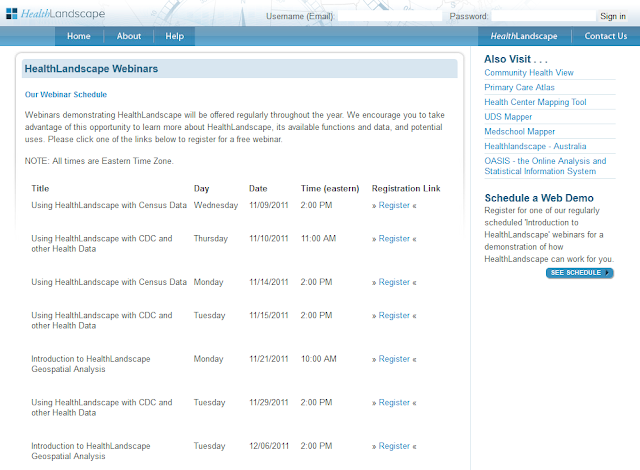Register for 11/10/2011 CDC webinar
640x470 pixels.
[x=394, y=239]
